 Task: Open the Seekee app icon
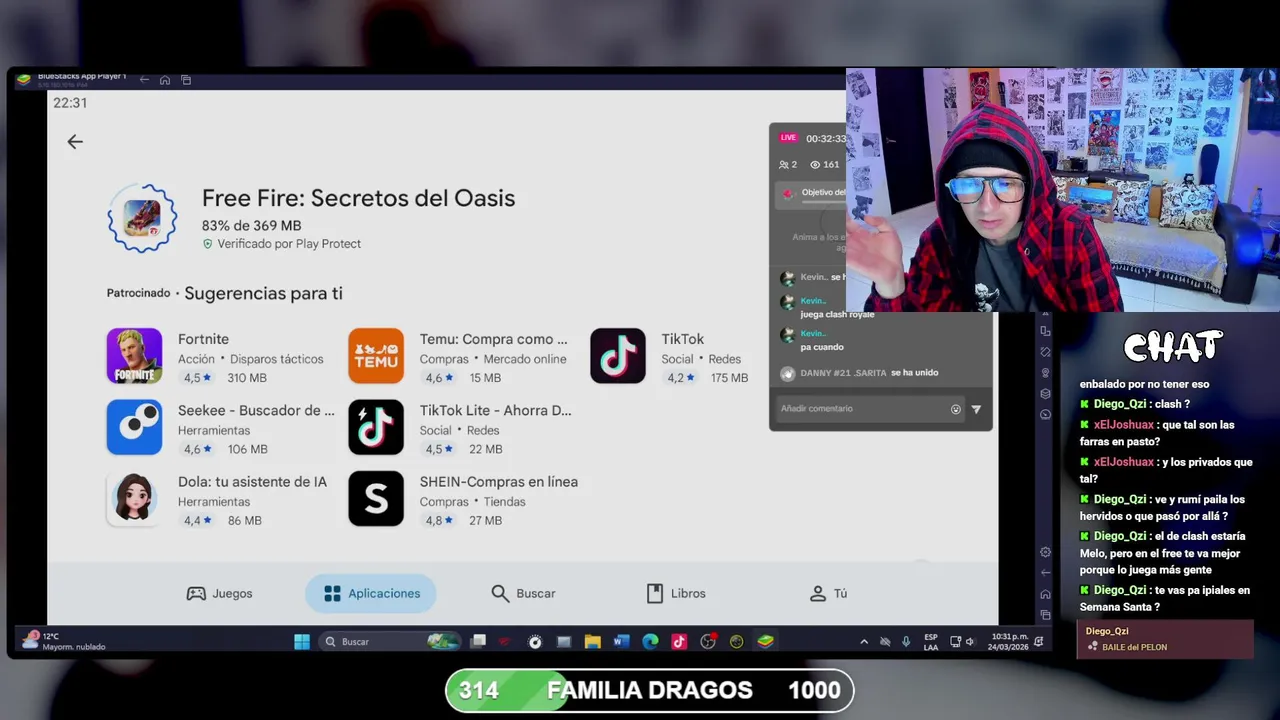click(134, 427)
